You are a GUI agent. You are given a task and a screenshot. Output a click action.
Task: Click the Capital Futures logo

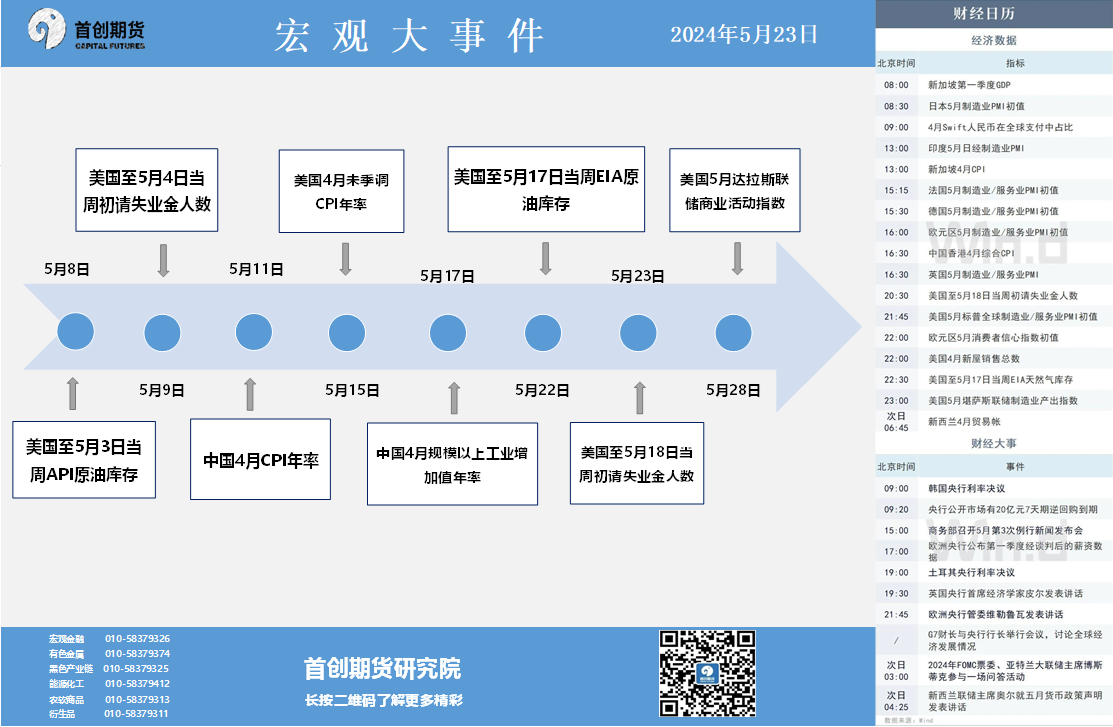[86, 30]
